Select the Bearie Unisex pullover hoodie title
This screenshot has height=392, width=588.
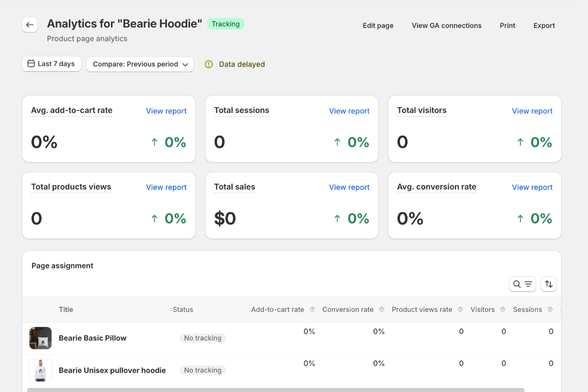(112, 370)
